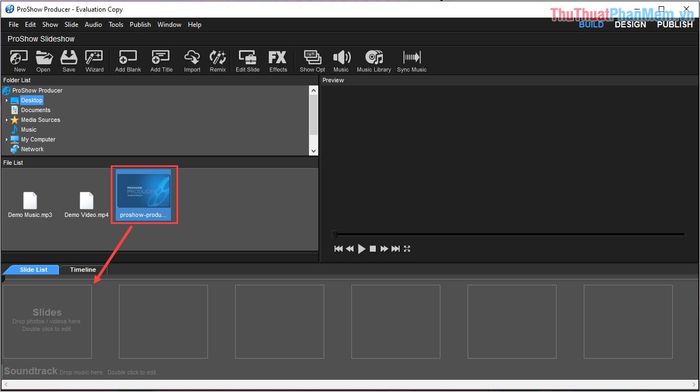Screen dimensions: 700x392
Task: Create a new show with New icon
Action: (x=19, y=61)
